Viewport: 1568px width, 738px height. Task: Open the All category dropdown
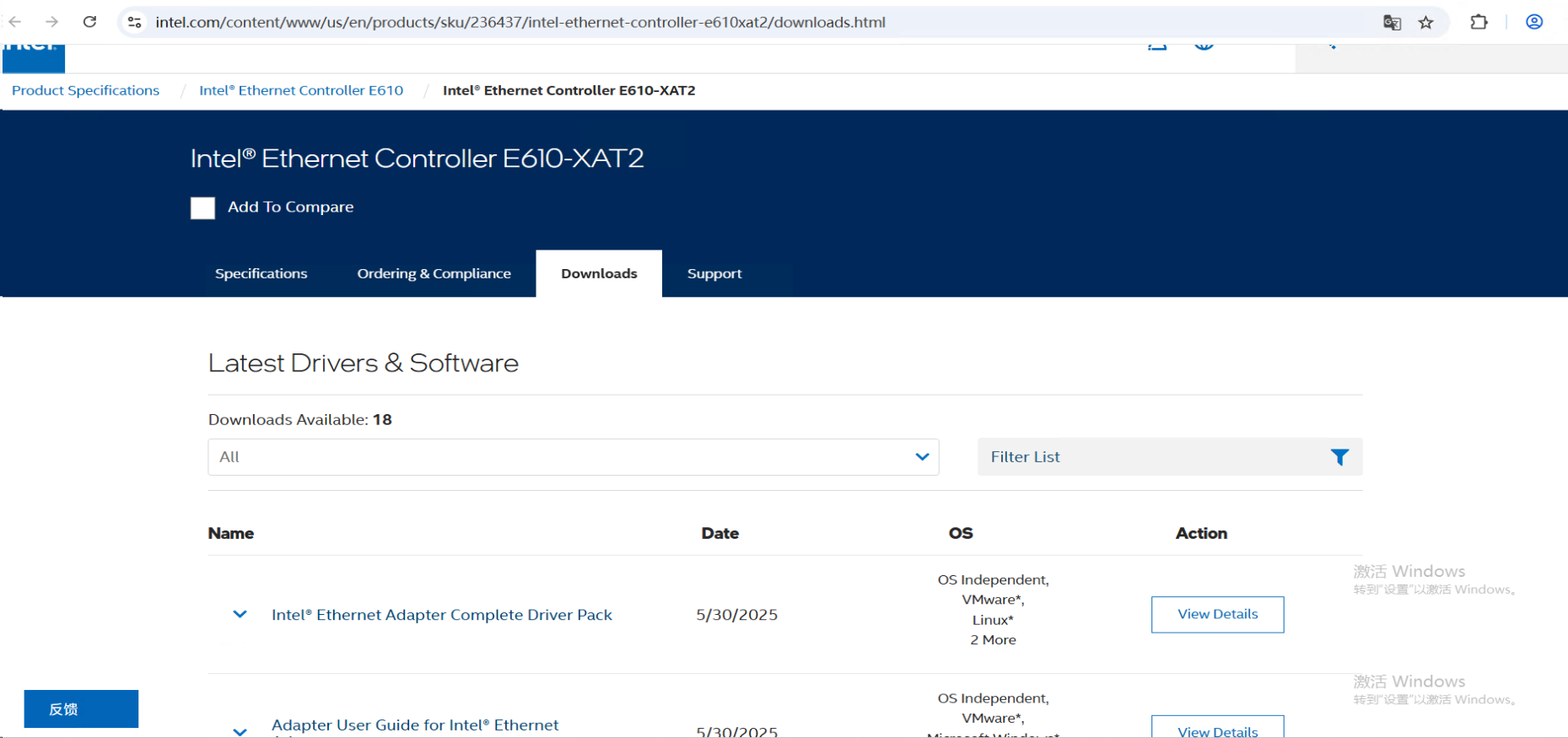[x=574, y=457]
